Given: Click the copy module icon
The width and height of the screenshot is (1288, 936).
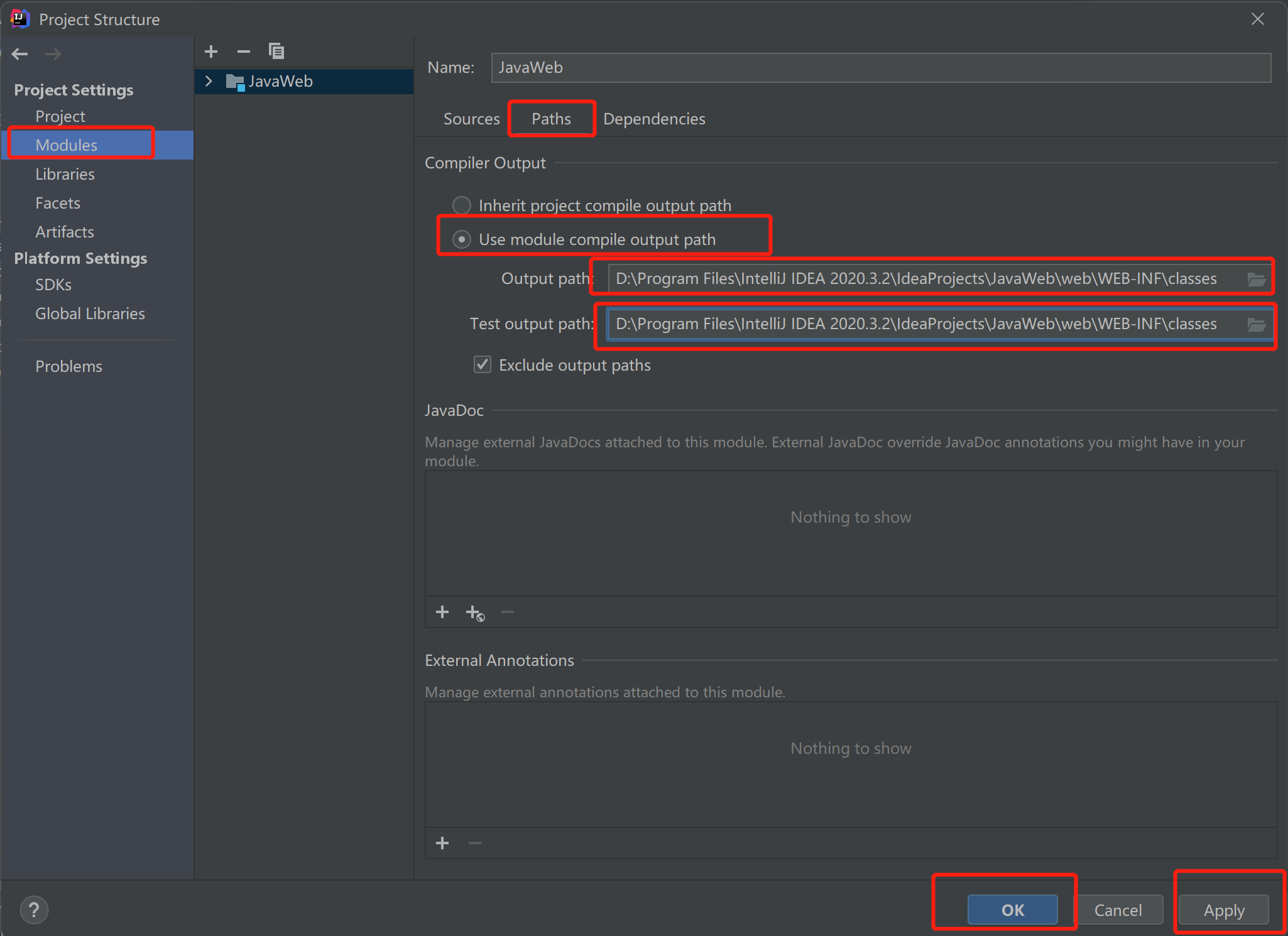Looking at the screenshot, I should point(276,51).
